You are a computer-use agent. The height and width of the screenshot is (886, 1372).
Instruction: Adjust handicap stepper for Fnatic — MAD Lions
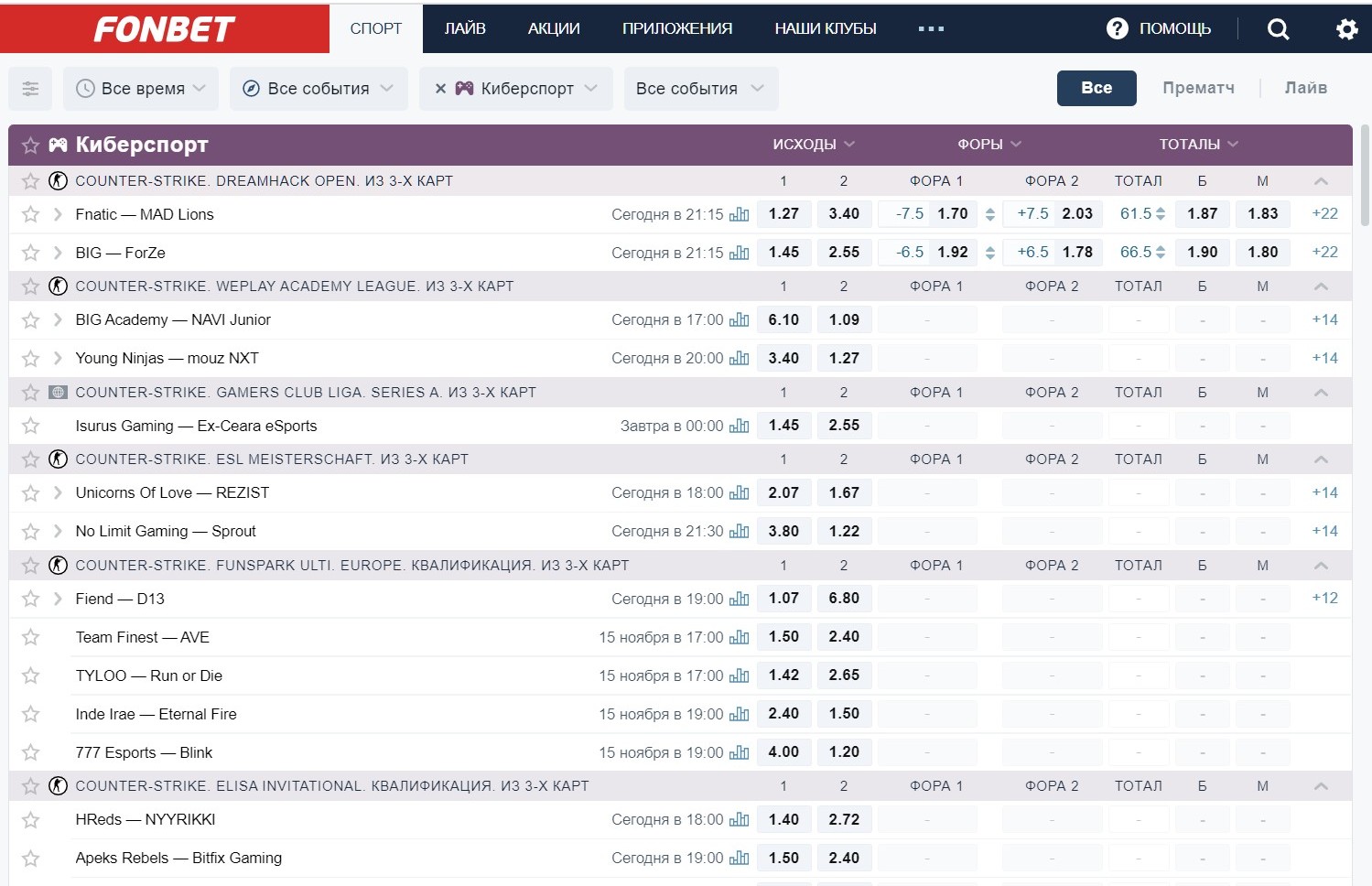pos(989,214)
